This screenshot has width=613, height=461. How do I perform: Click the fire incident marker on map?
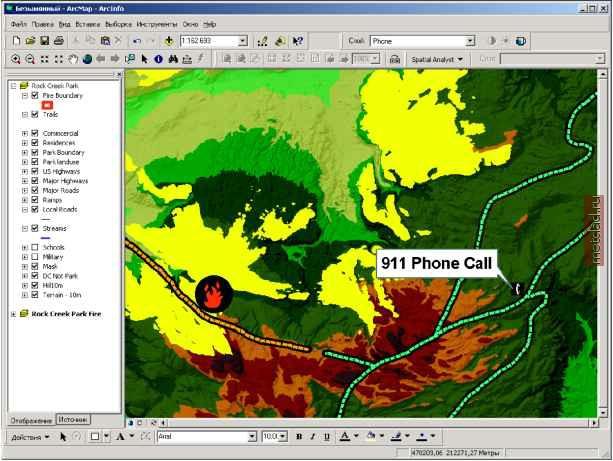[213, 293]
